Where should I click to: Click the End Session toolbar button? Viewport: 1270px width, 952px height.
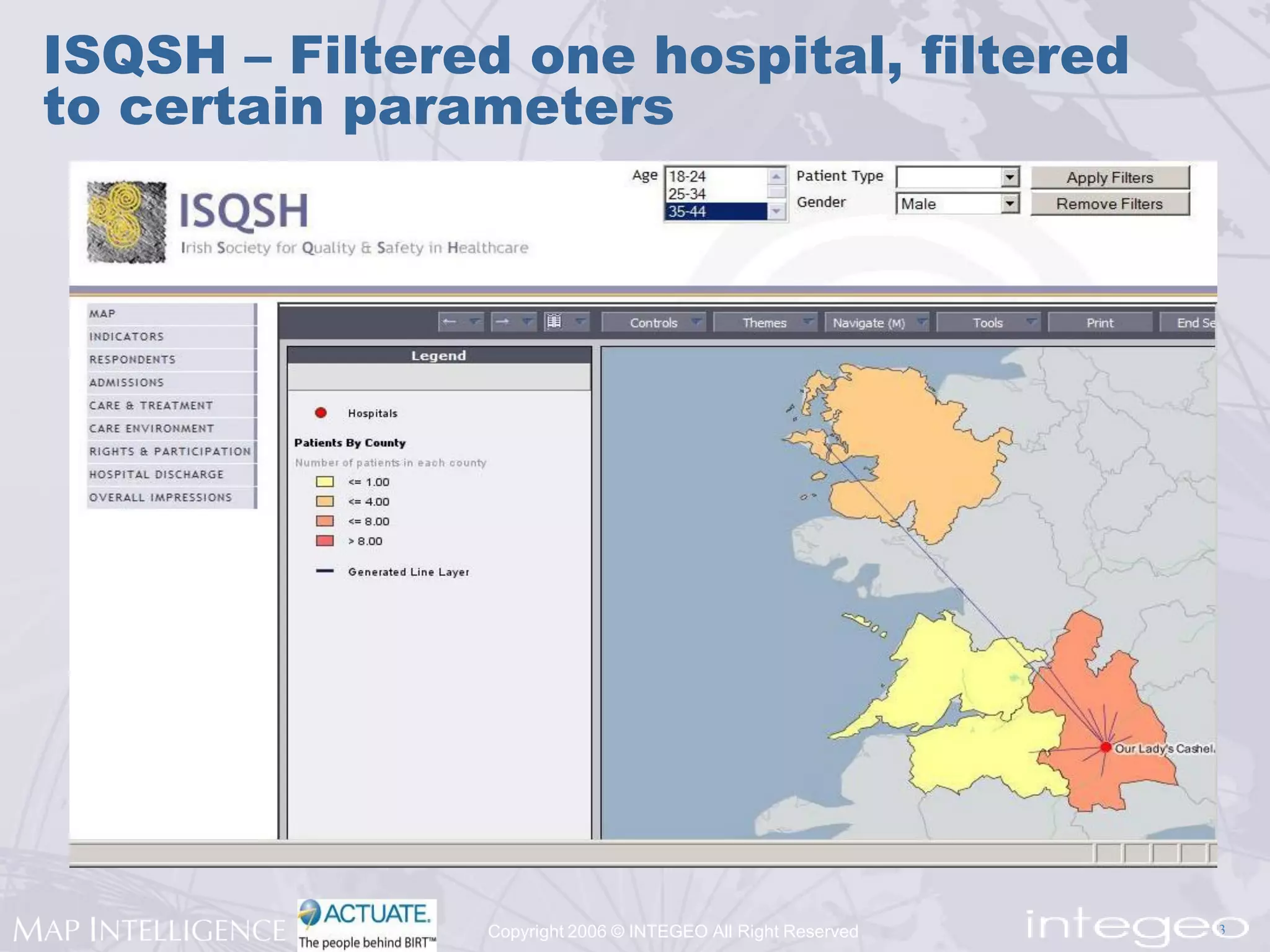(1188, 323)
